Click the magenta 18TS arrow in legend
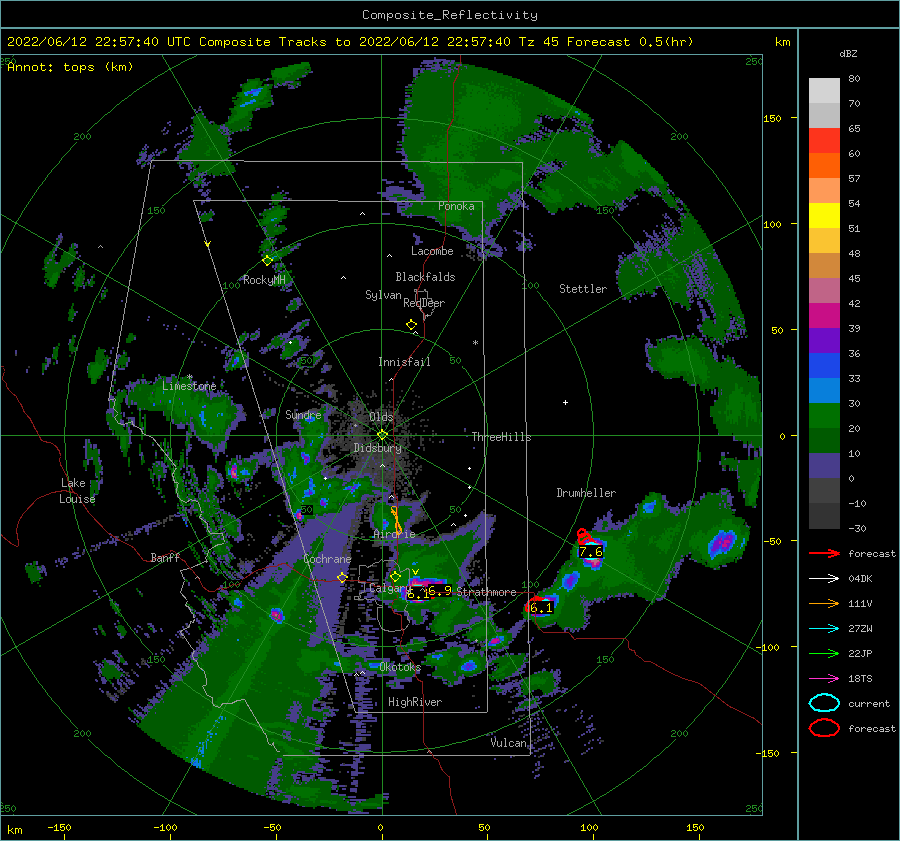 [824, 679]
